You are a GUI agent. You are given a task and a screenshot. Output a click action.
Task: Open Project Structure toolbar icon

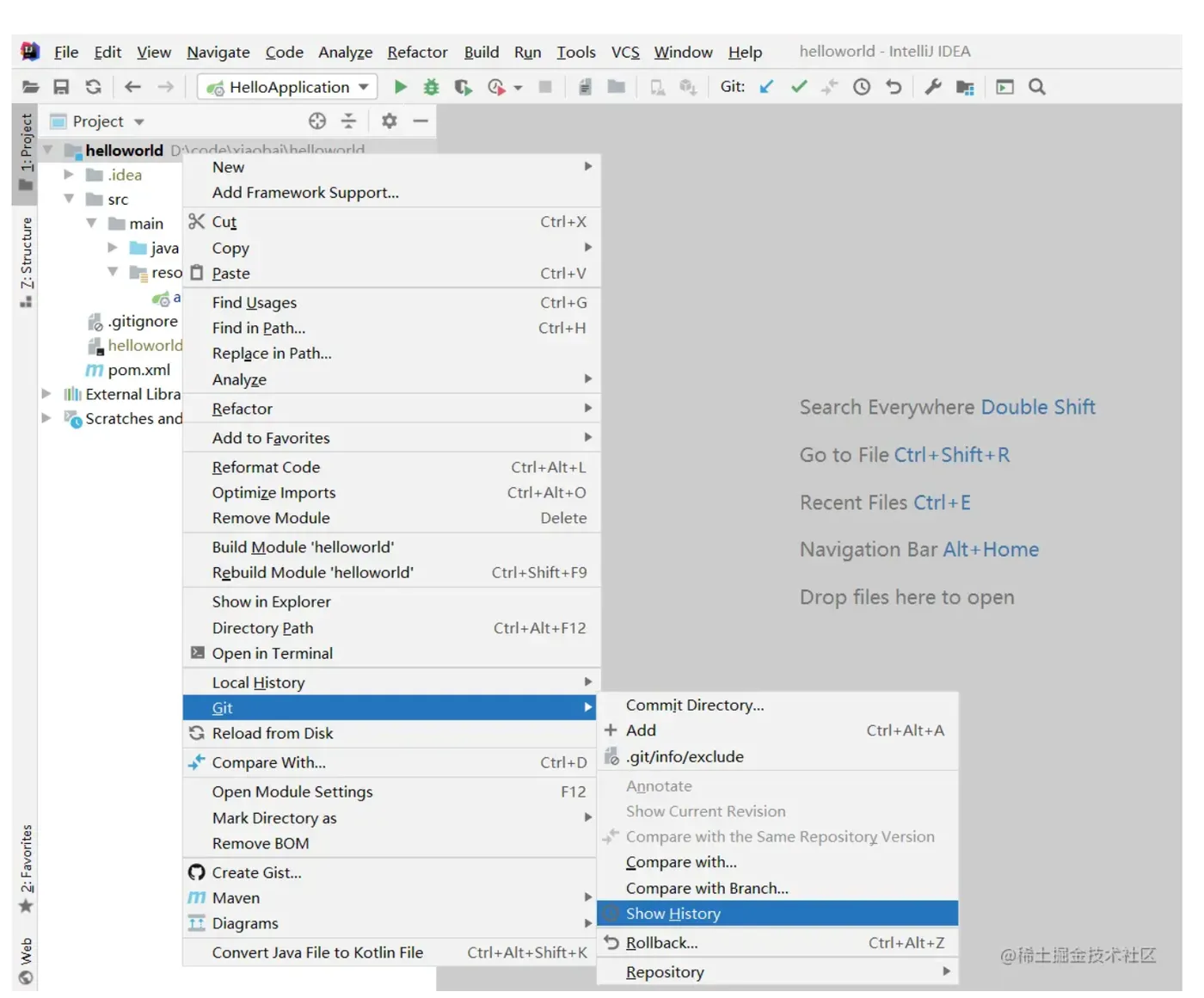point(965,87)
